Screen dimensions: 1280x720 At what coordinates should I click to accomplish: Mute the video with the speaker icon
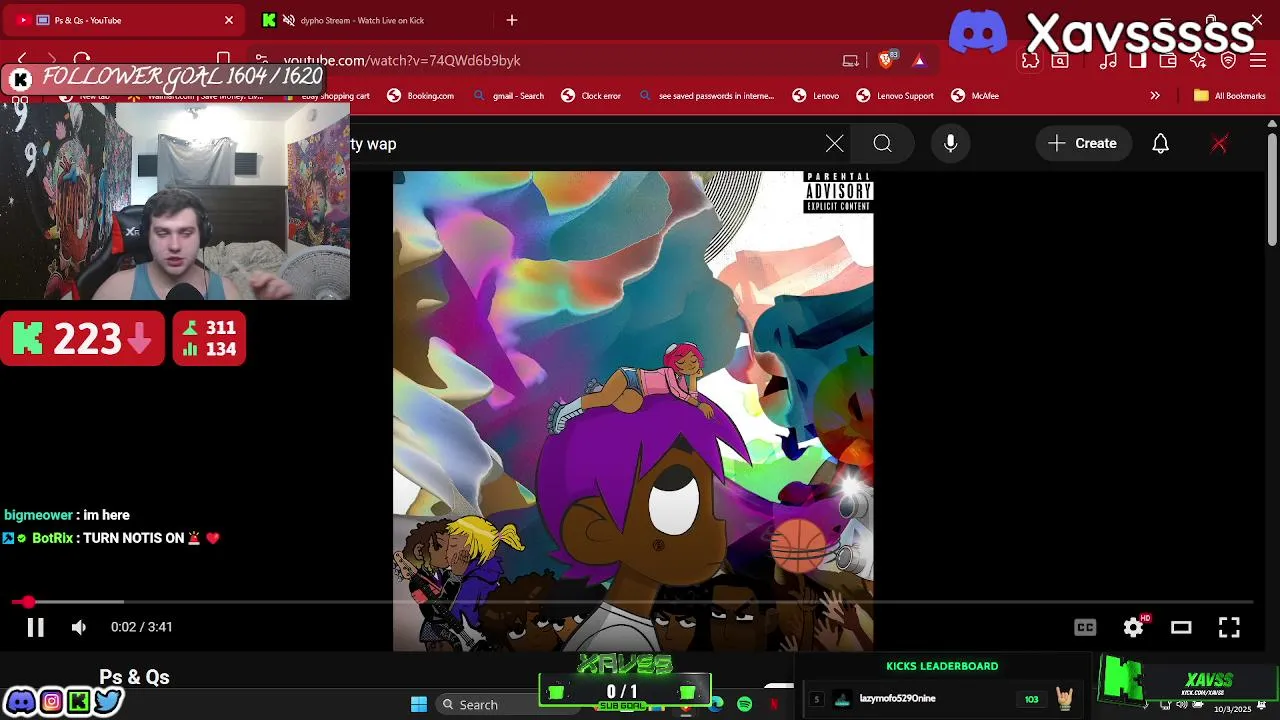[x=79, y=628]
